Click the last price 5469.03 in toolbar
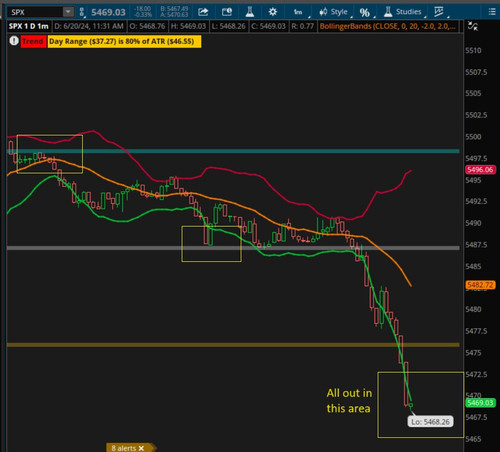Viewport: 500px width, 452px height. [108, 12]
